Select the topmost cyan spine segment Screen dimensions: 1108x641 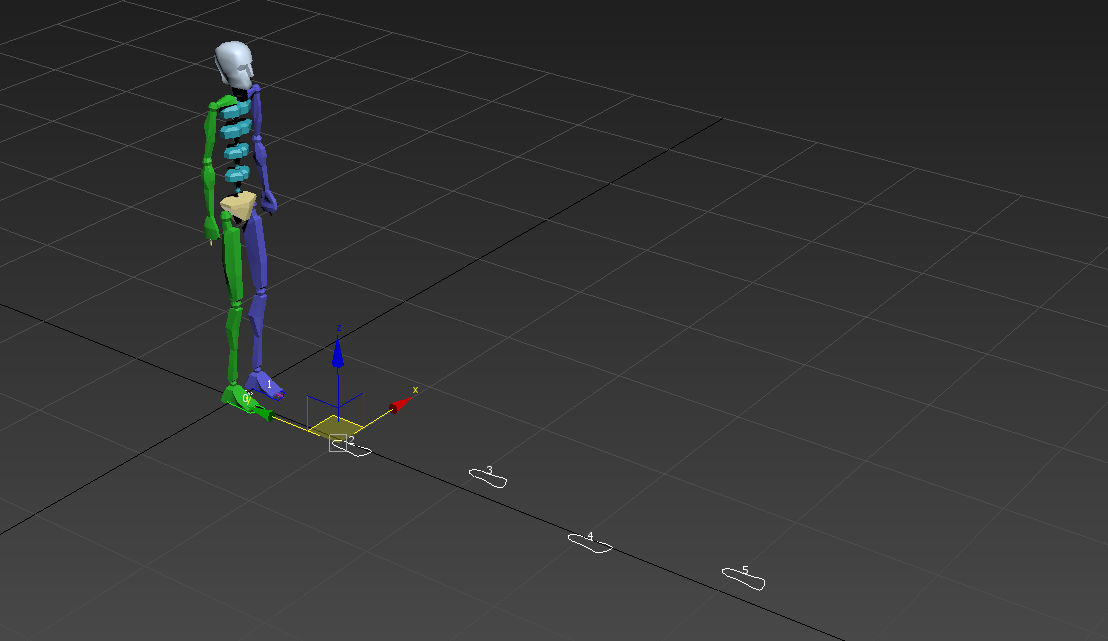click(235, 108)
